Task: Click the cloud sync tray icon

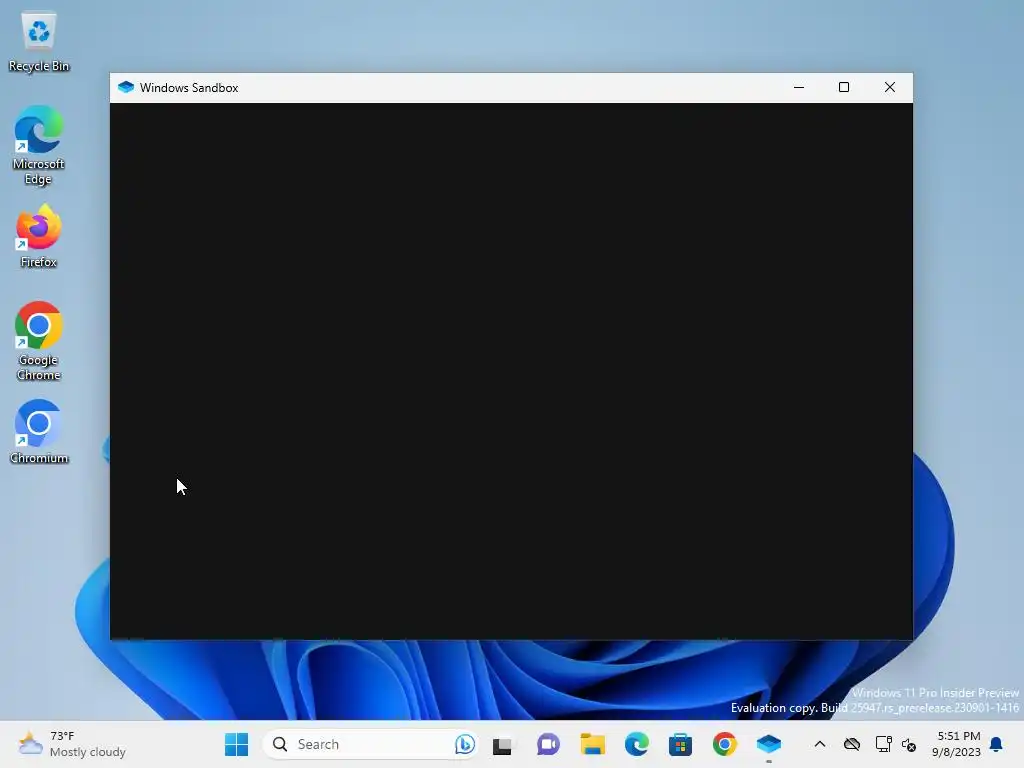Action: (852, 744)
